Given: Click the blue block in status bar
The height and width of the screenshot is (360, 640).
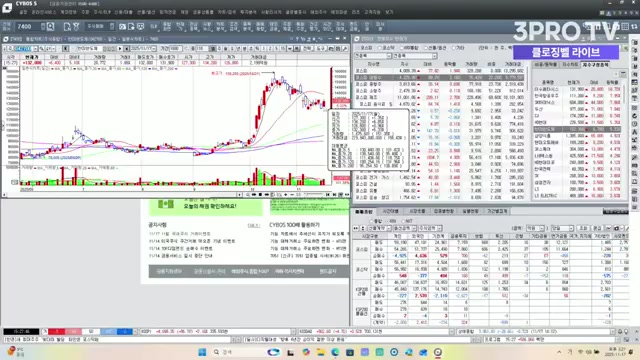Looking at the screenshot, I should [x=124, y=331].
